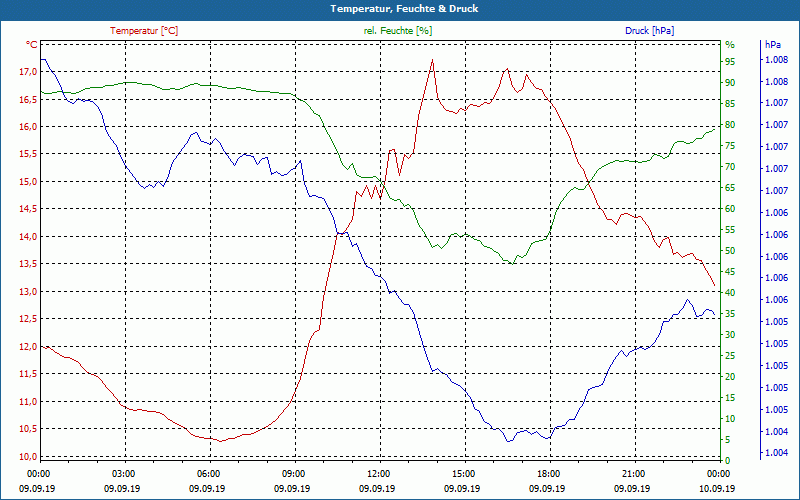Click the 95 humidity axis value
Viewport: 800px width, 500px height.
point(730,61)
